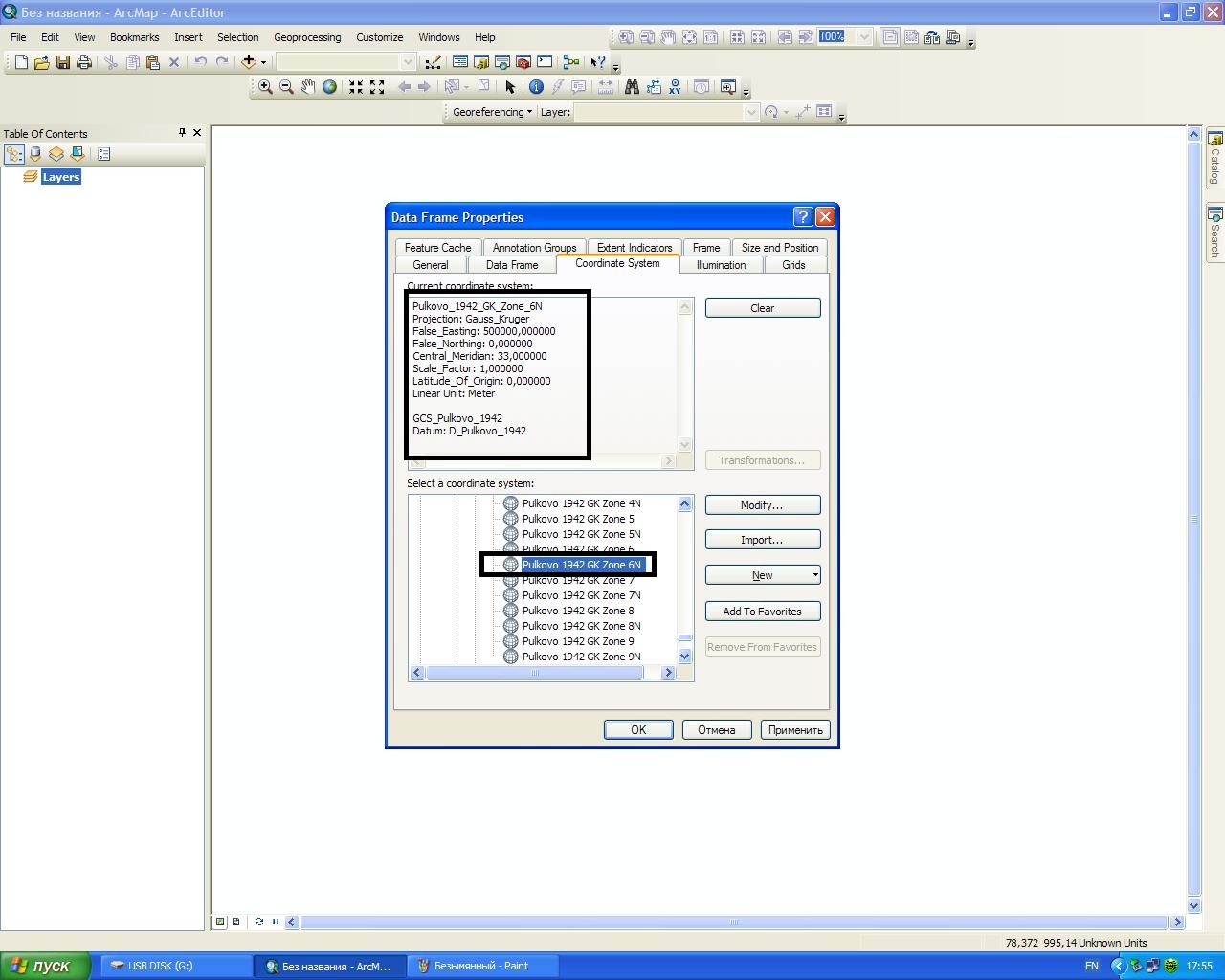This screenshot has width=1225, height=980.
Task: Switch to the Grids tab
Action: [x=794, y=265]
